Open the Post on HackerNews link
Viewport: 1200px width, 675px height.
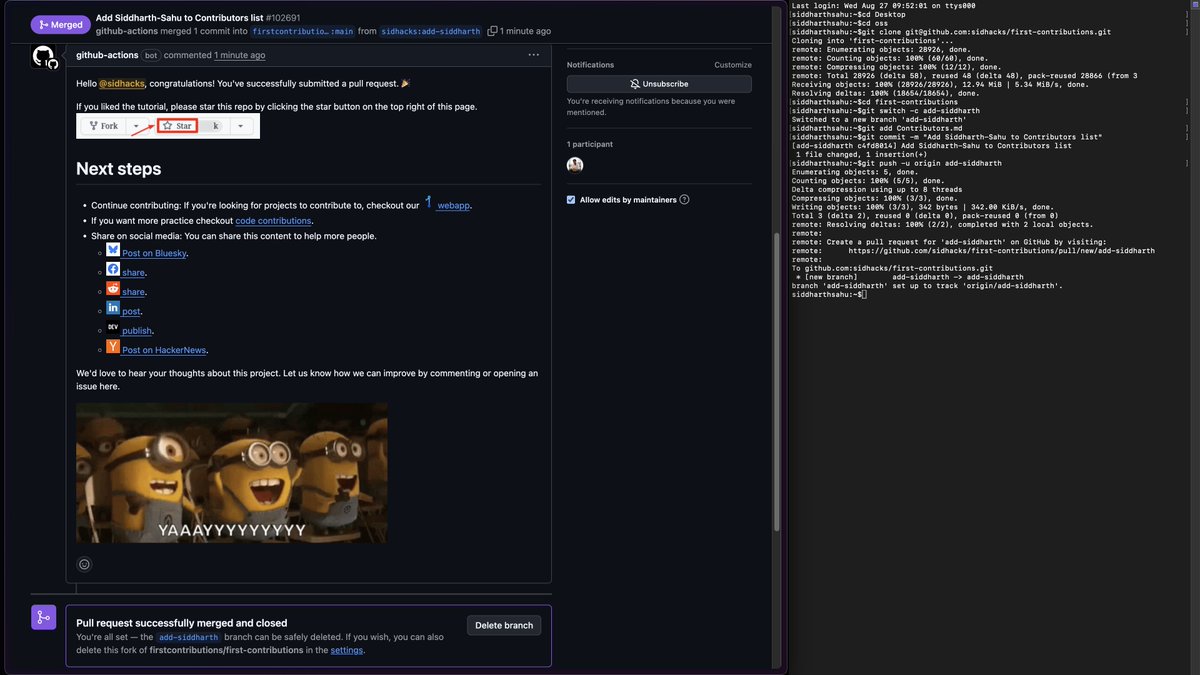(x=164, y=350)
